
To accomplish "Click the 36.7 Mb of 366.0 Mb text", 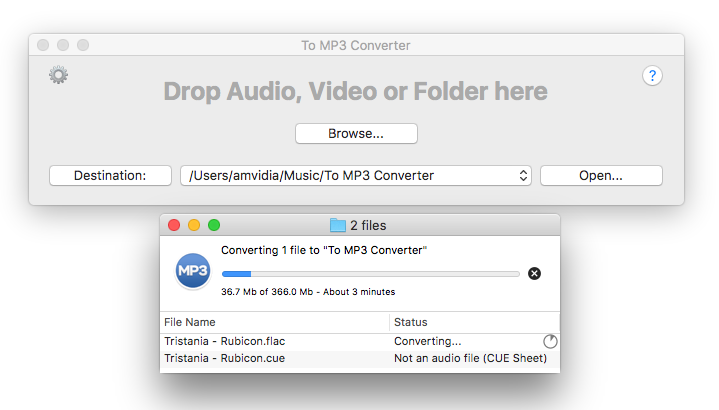I will pos(308,292).
